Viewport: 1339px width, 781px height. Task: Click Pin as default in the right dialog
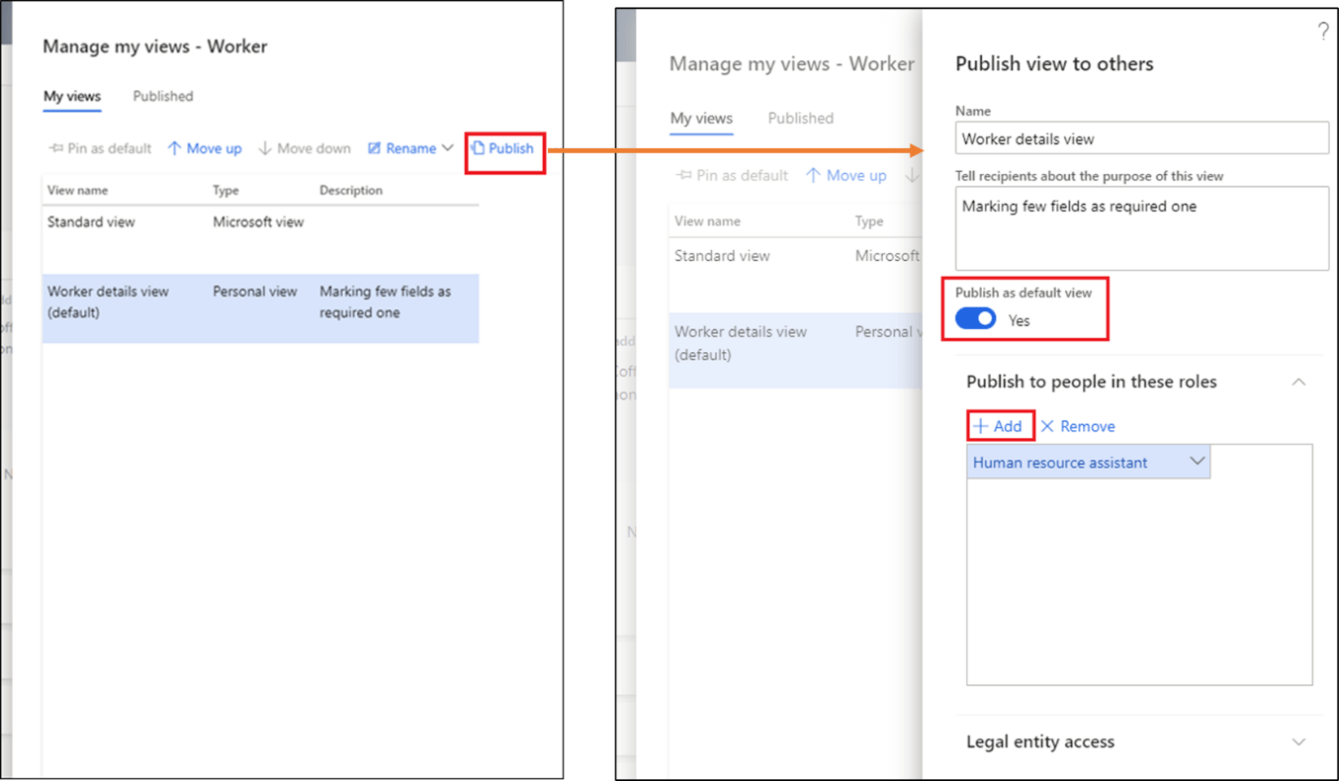[731, 175]
